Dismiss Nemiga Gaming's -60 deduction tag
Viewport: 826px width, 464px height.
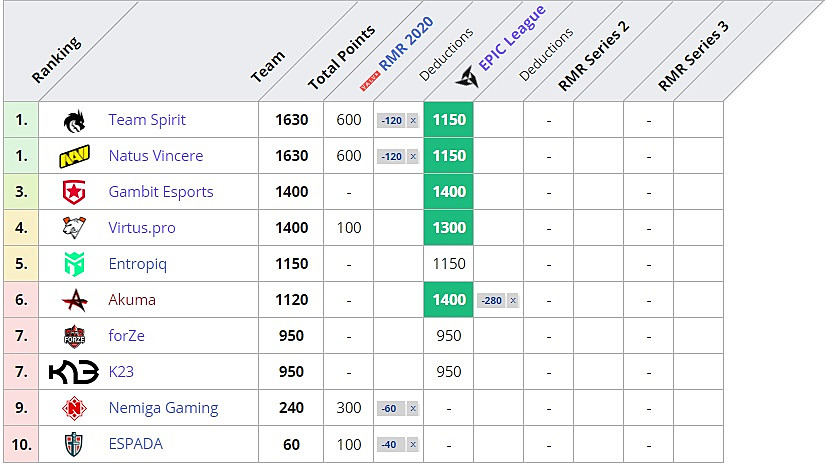point(412,409)
